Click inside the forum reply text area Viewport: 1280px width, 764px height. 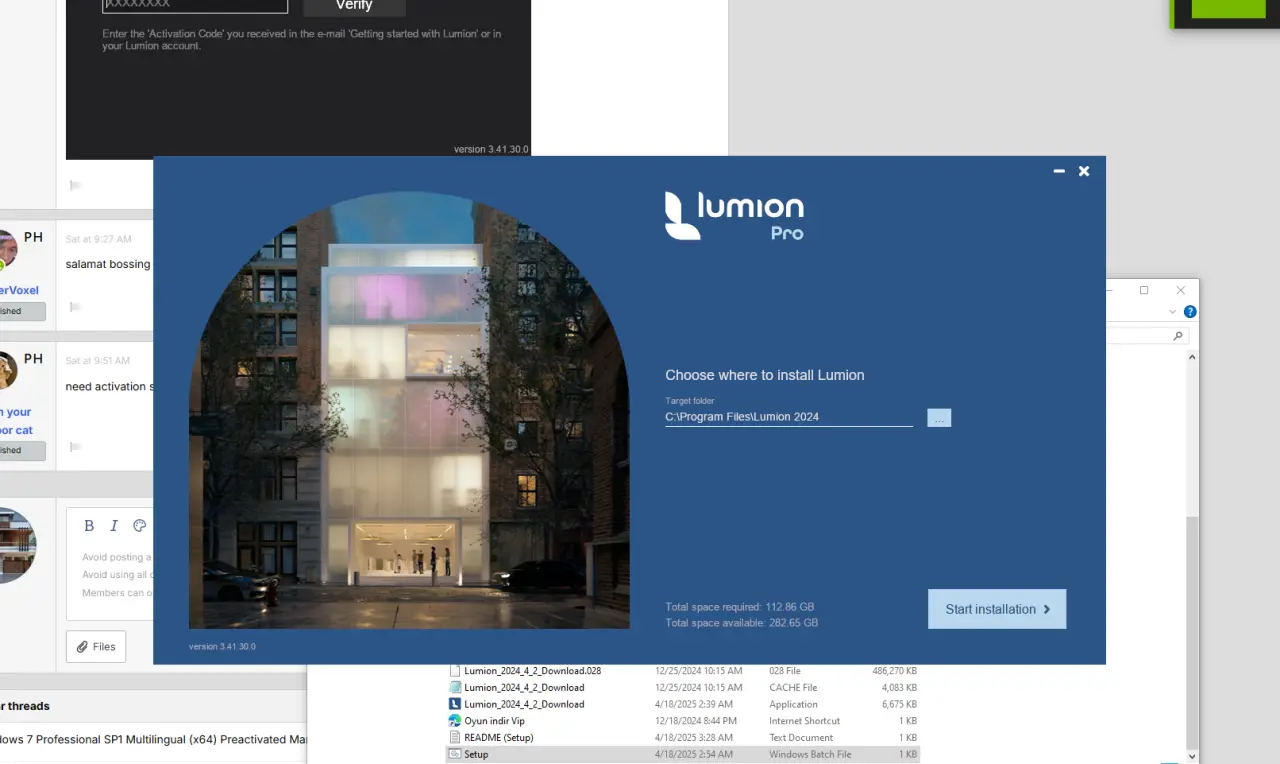click(110, 576)
